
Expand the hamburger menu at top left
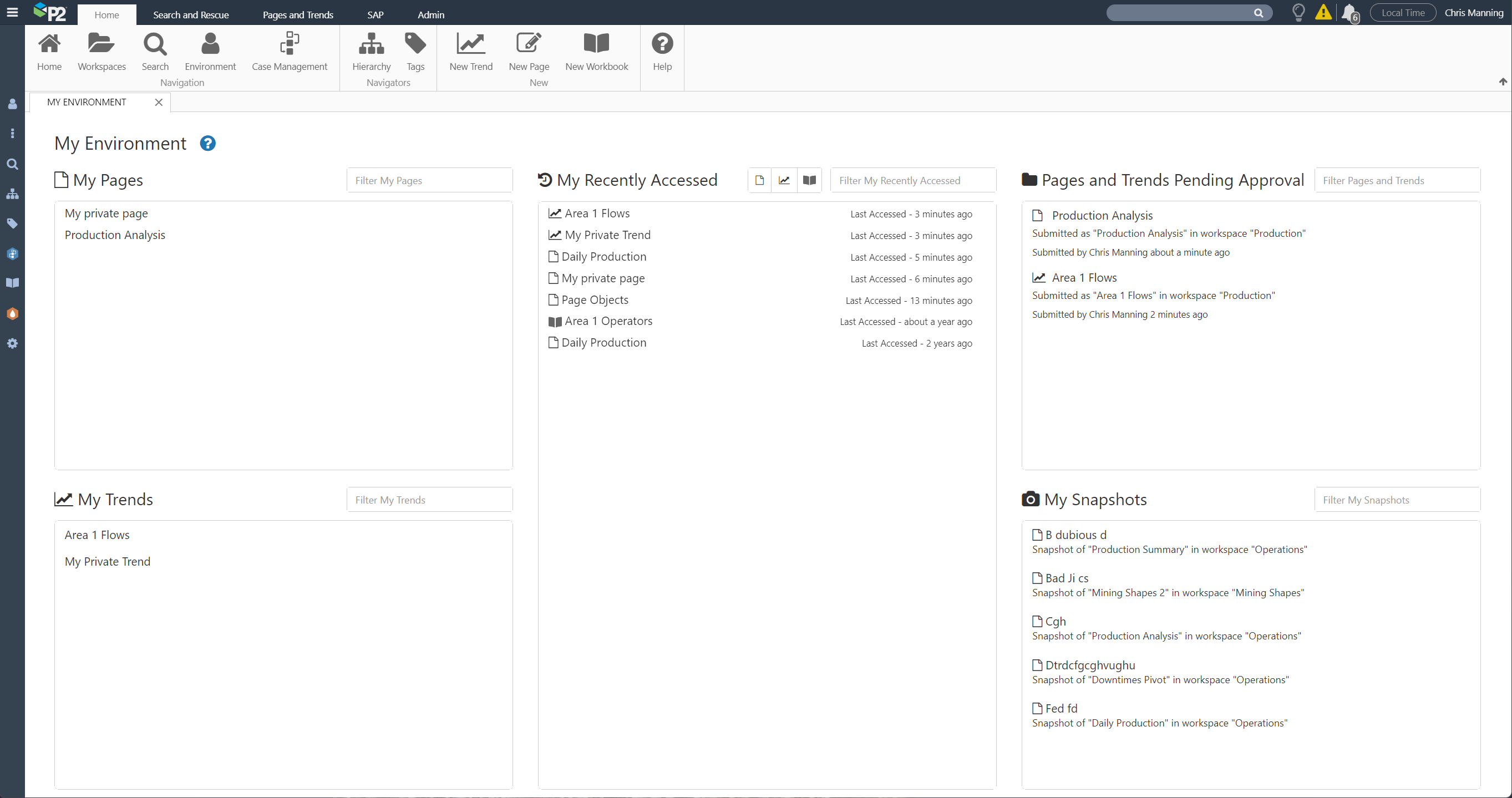coord(12,12)
